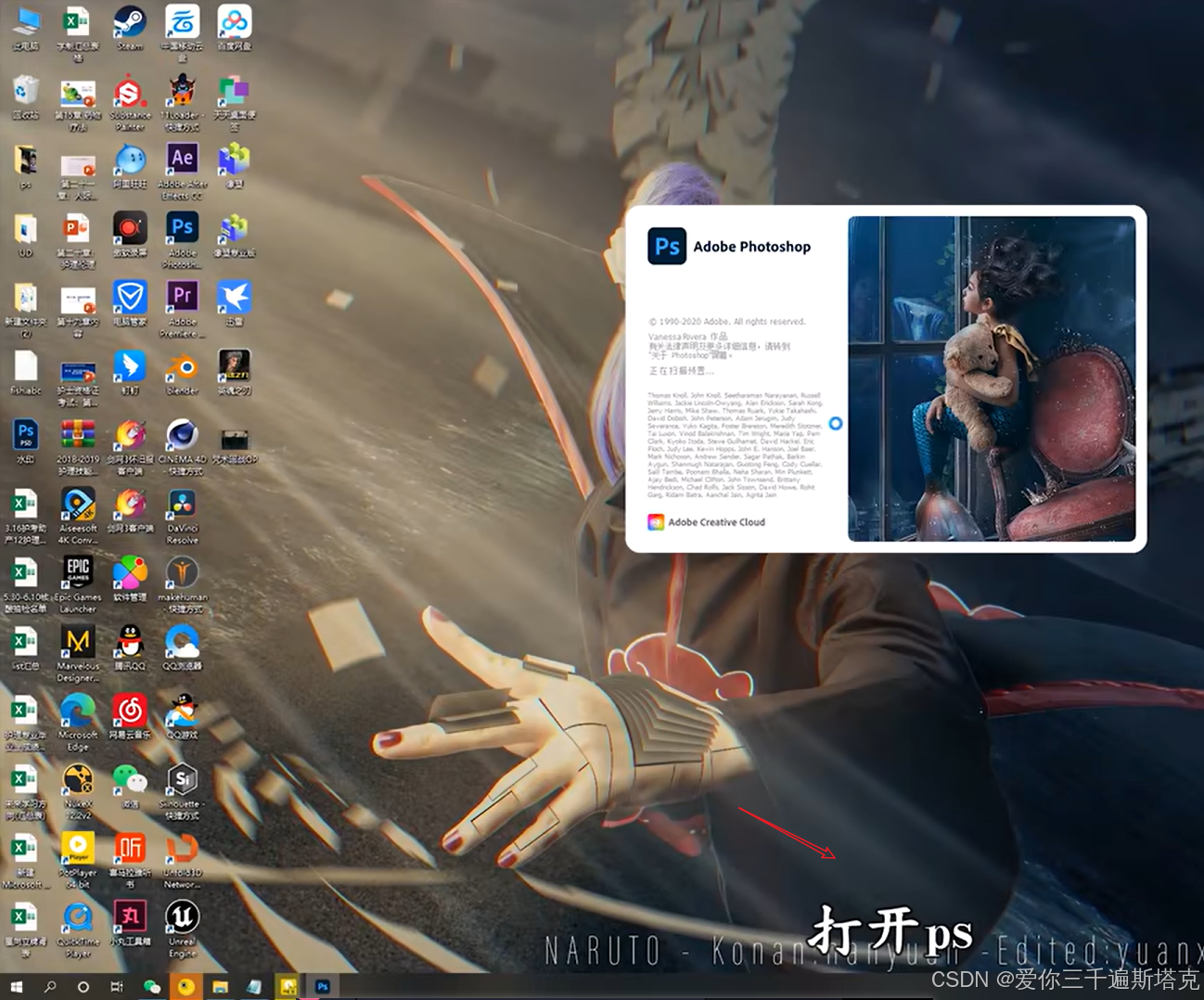This screenshot has height=1000, width=1204.
Task: Launch Blender from the desktop
Action: (183, 371)
